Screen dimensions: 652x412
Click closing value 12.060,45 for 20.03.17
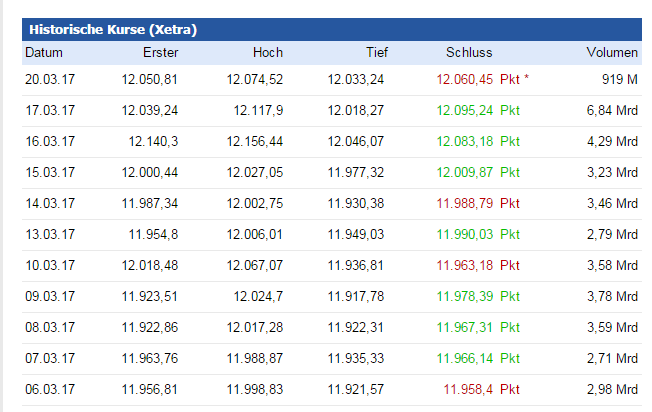pos(465,78)
